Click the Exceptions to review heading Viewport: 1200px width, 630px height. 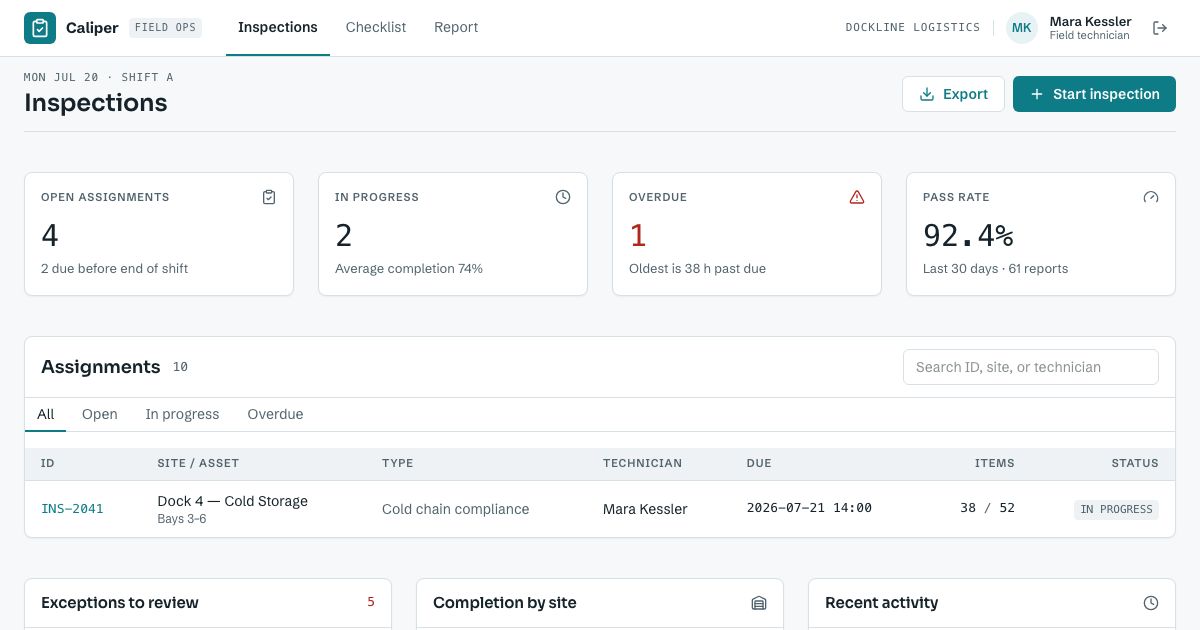tap(120, 603)
